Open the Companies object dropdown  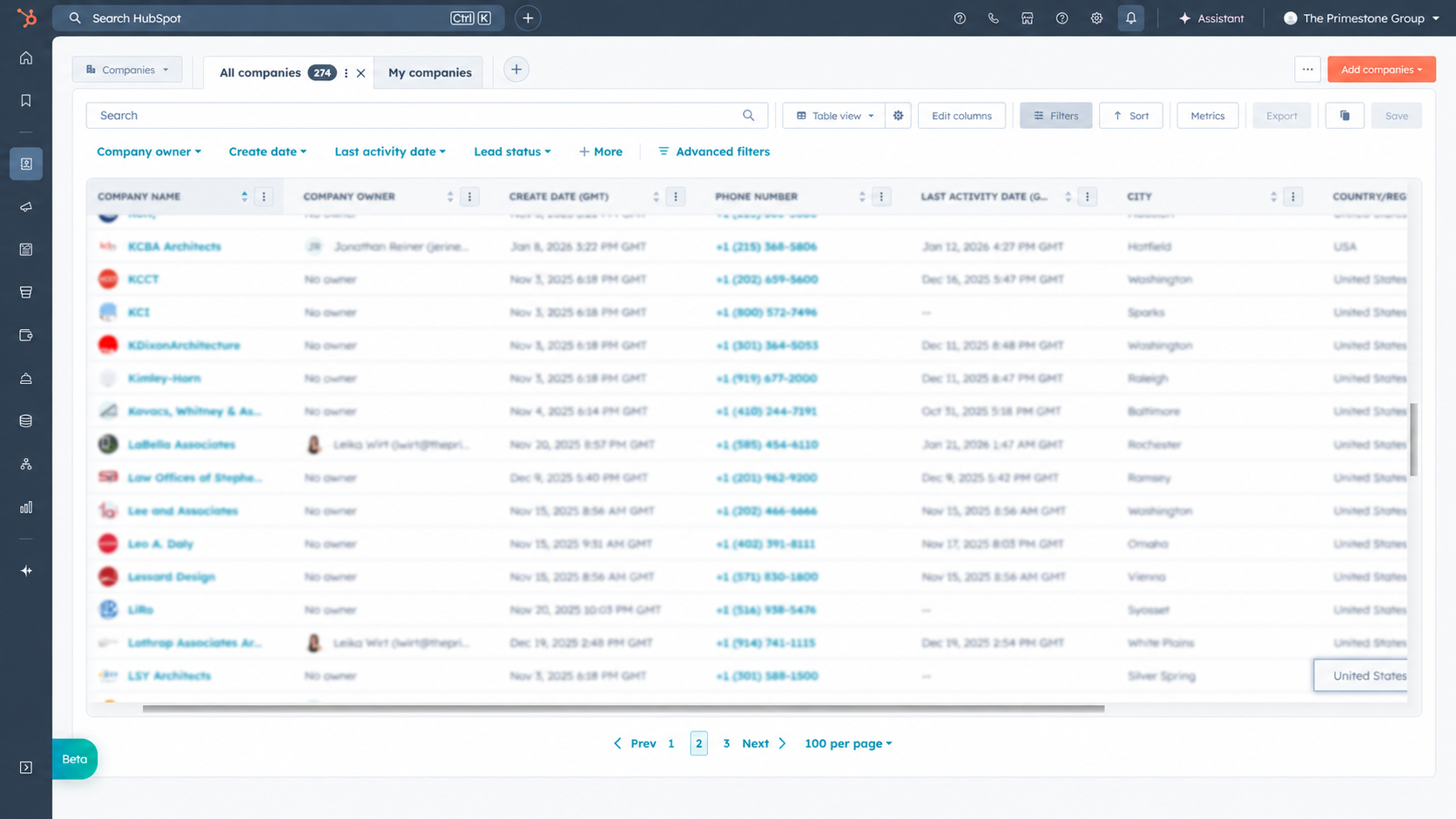[127, 70]
